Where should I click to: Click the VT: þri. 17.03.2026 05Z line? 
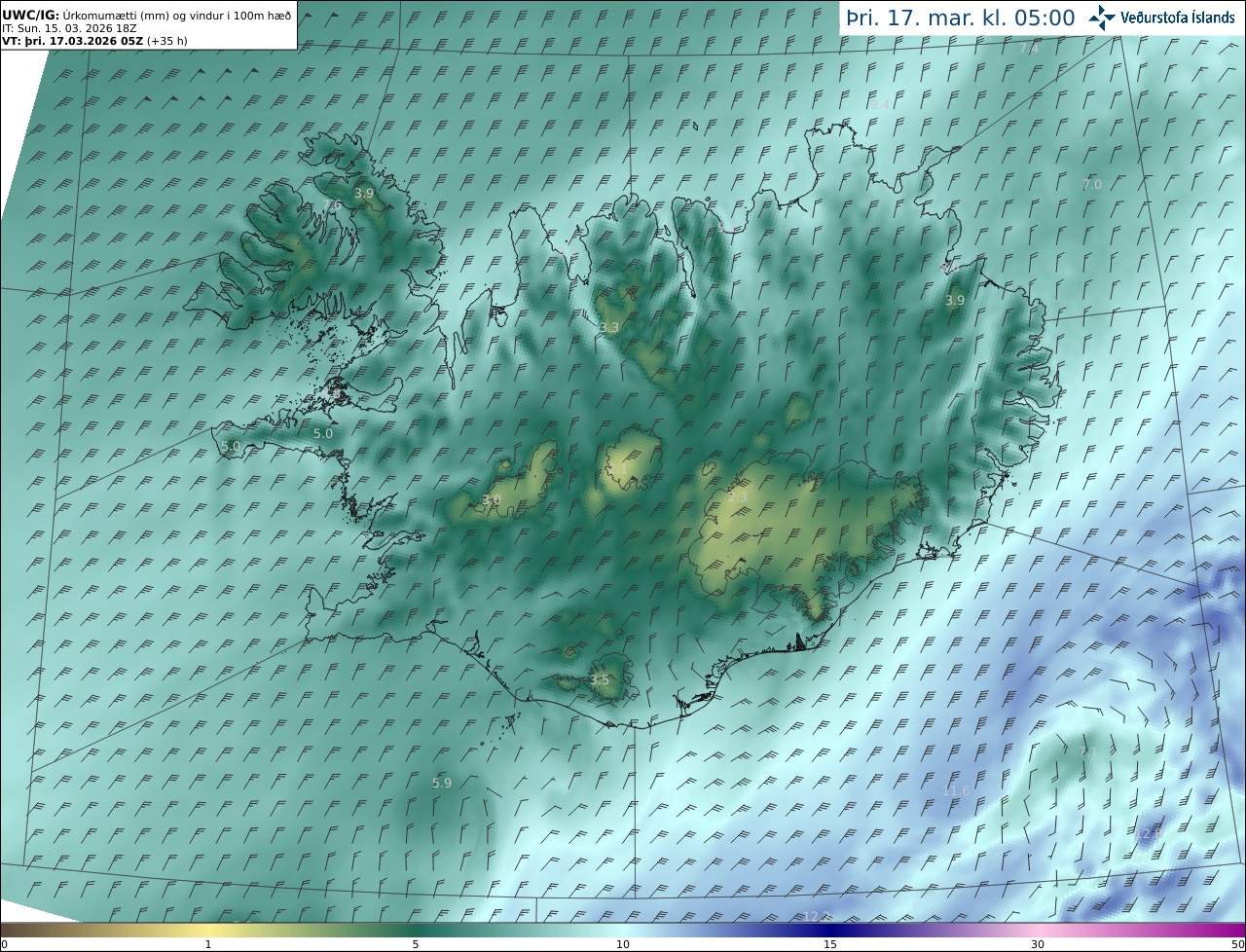[x=94, y=41]
